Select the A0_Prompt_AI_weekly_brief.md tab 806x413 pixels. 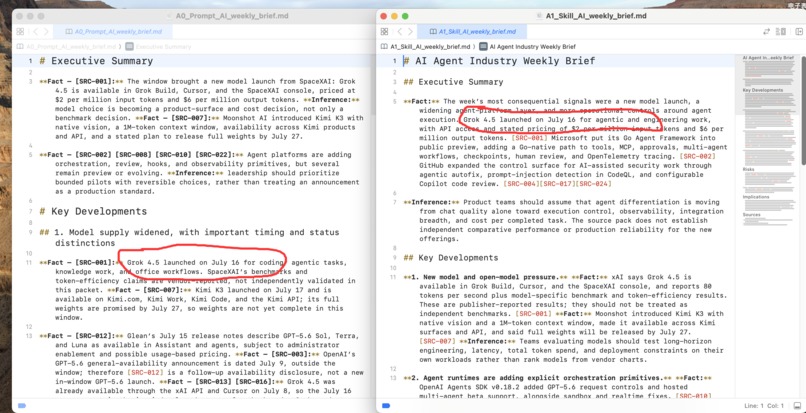[x=113, y=32]
